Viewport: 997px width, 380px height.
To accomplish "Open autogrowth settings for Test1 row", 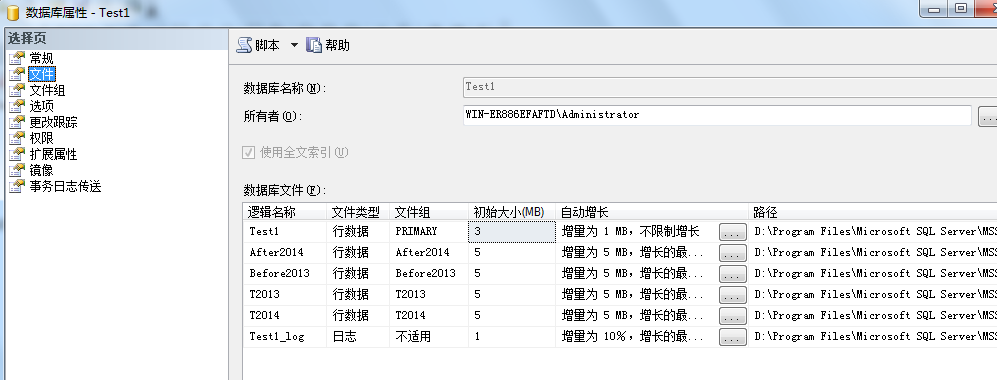I will pyautogui.click(x=732, y=232).
